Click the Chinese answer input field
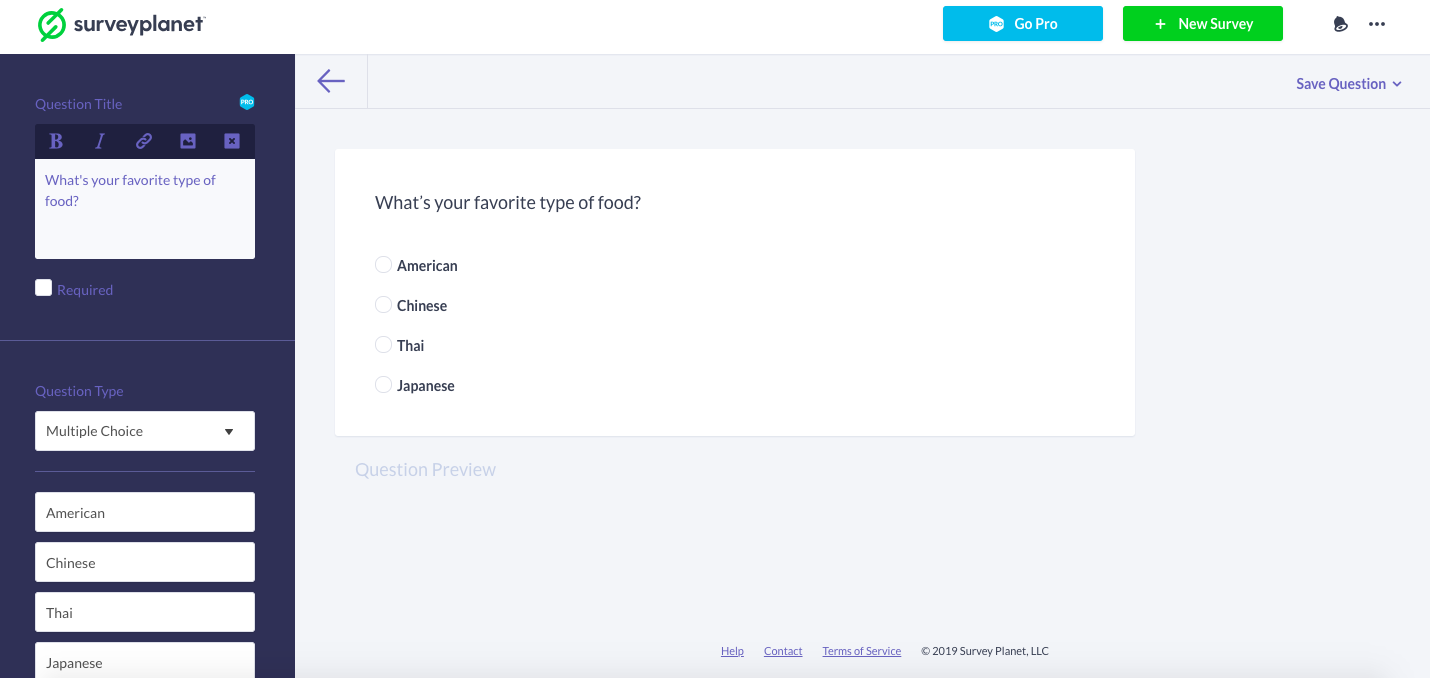The image size is (1430, 678). (145, 562)
